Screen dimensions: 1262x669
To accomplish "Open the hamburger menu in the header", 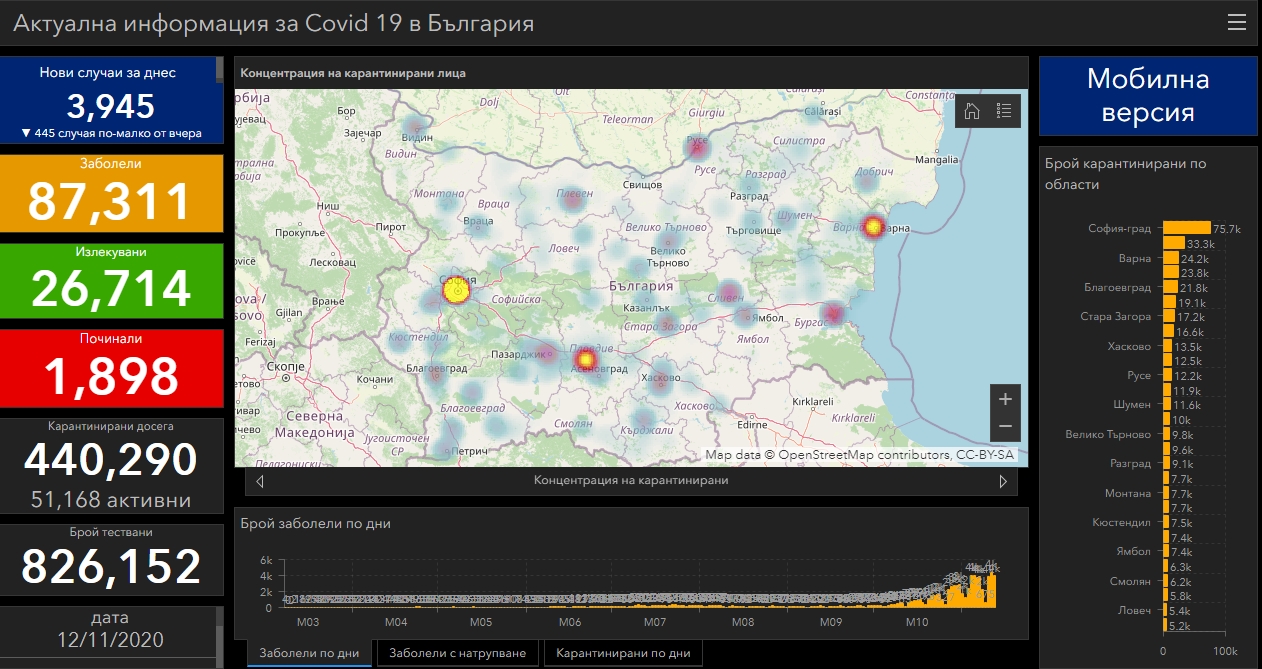I will (x=1236, y=22).
